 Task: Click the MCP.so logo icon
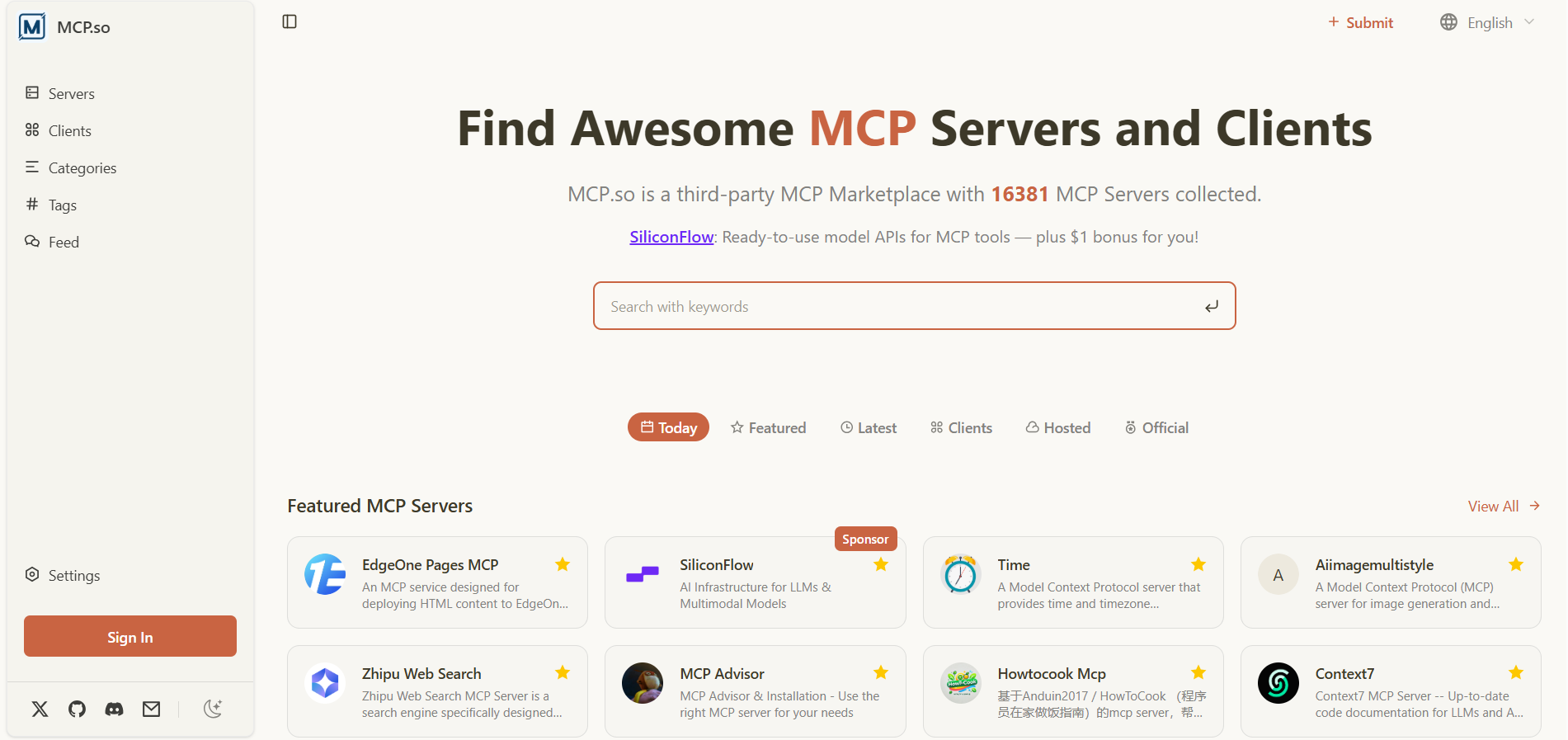[x=32, y=27]
